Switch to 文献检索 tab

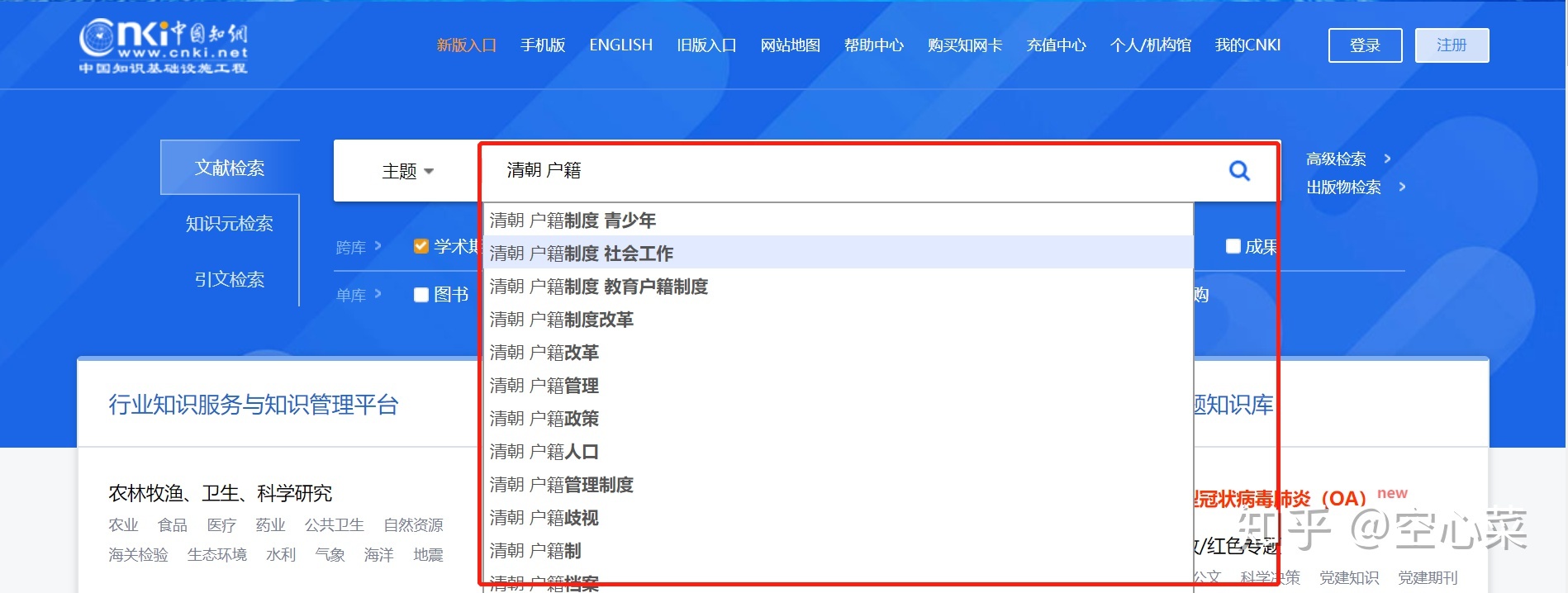(230, 168)
